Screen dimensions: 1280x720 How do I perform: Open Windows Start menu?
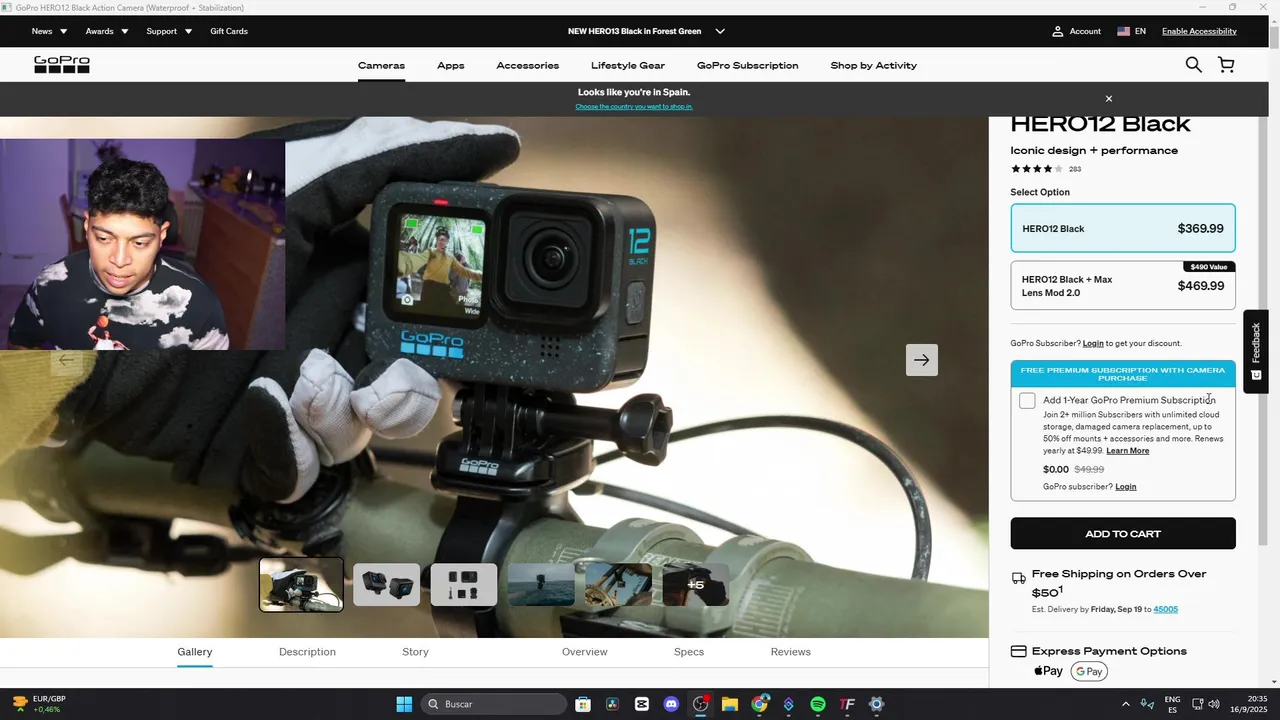point(404,704)
